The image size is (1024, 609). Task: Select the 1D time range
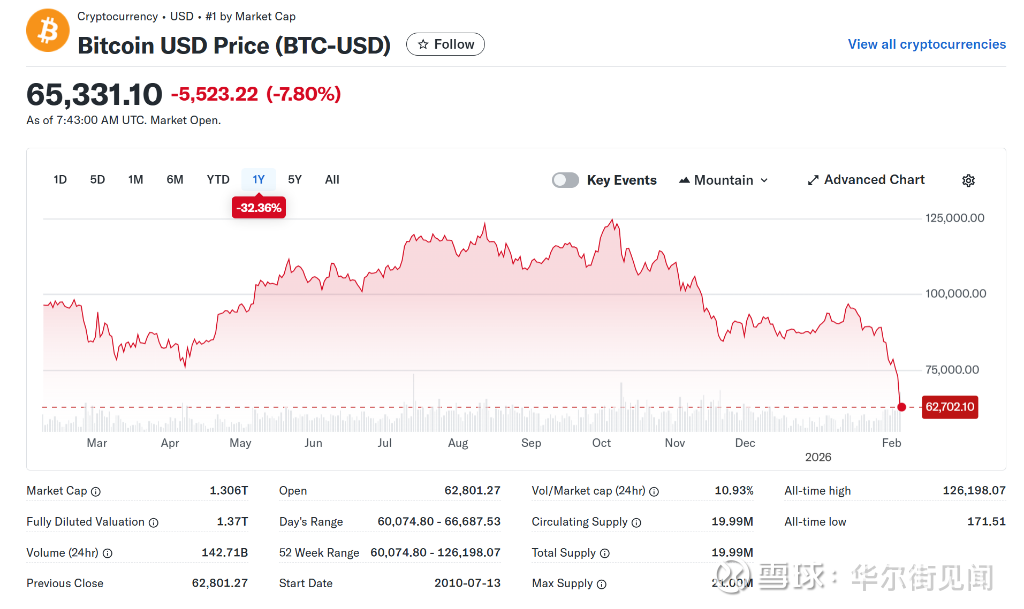pos(60,180)
